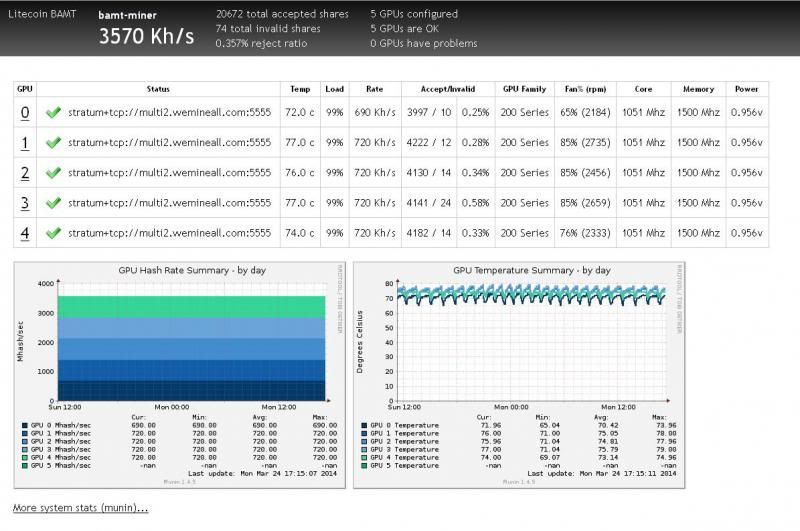Click the 65% (2184) fan cell
Viewport: 800px width, 531px height.
pyautogui.click(x=585, y=112)
